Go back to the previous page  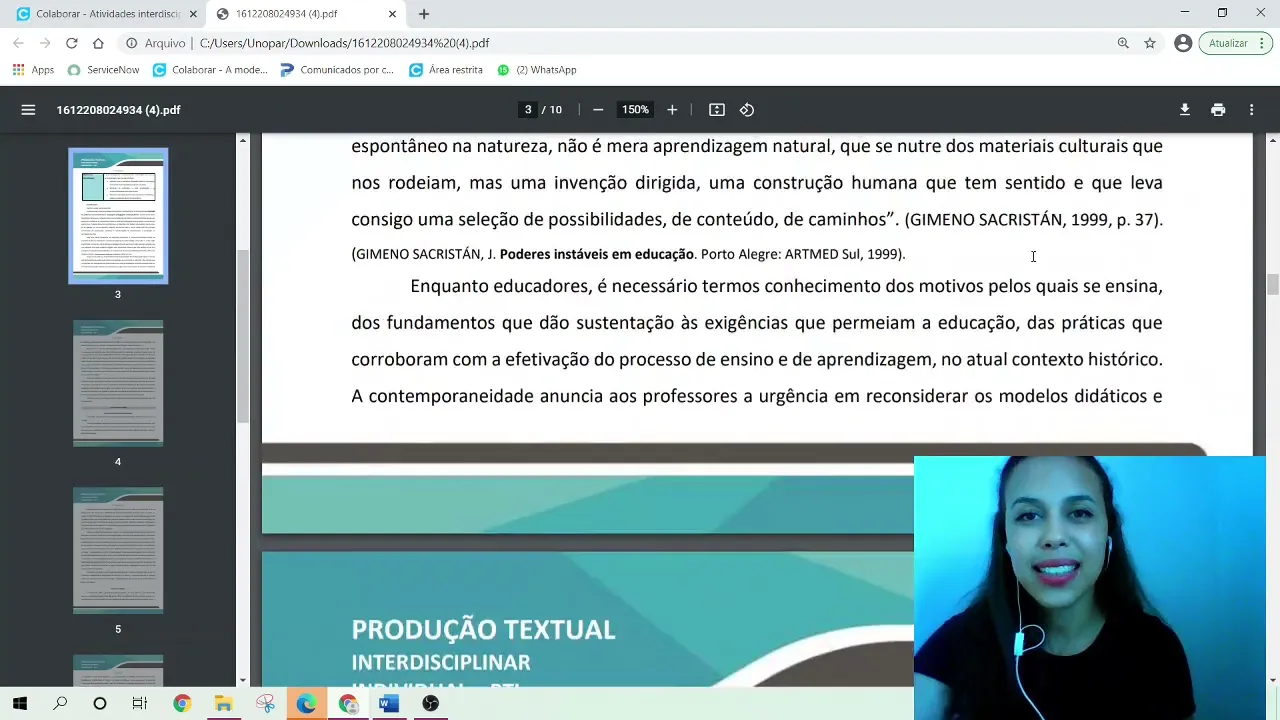18,43
